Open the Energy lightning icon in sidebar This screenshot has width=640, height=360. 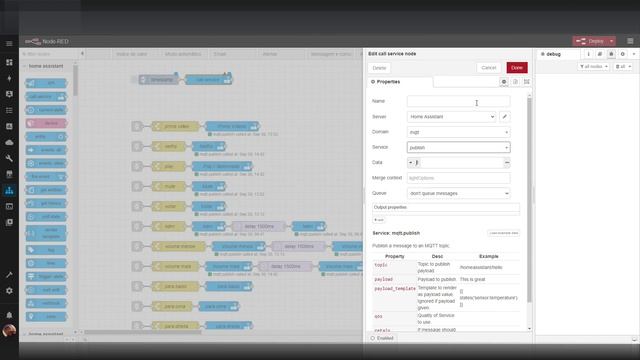(x=9, y=78)
